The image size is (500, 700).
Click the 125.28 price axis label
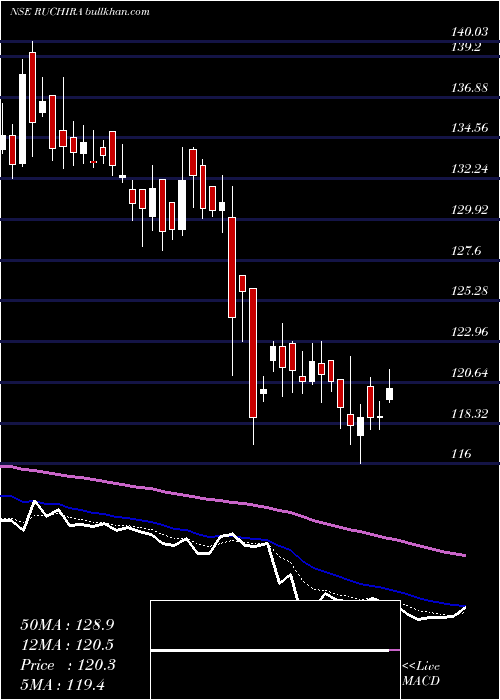coord(470,291)
